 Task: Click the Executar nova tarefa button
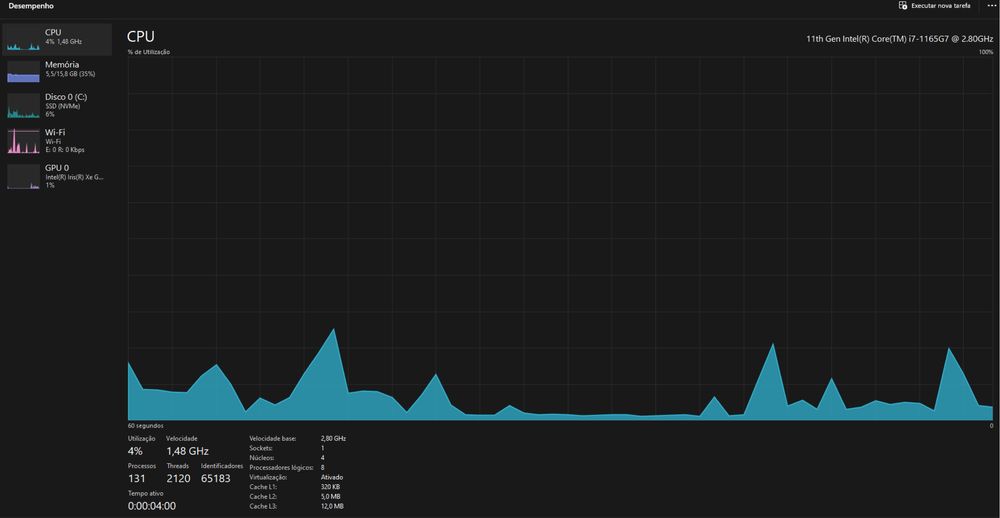(934, 6)
